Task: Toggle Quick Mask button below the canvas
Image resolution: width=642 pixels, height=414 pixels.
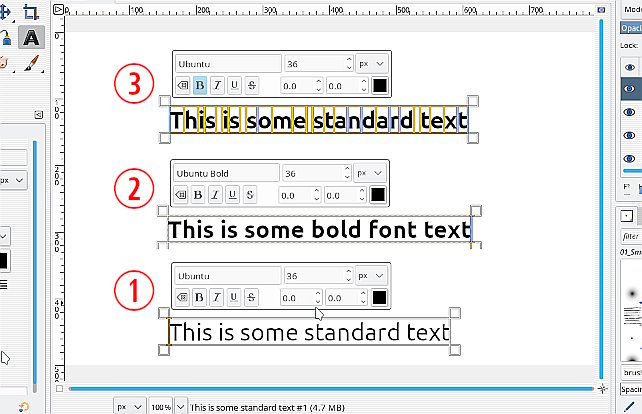Action: [59, 389]
